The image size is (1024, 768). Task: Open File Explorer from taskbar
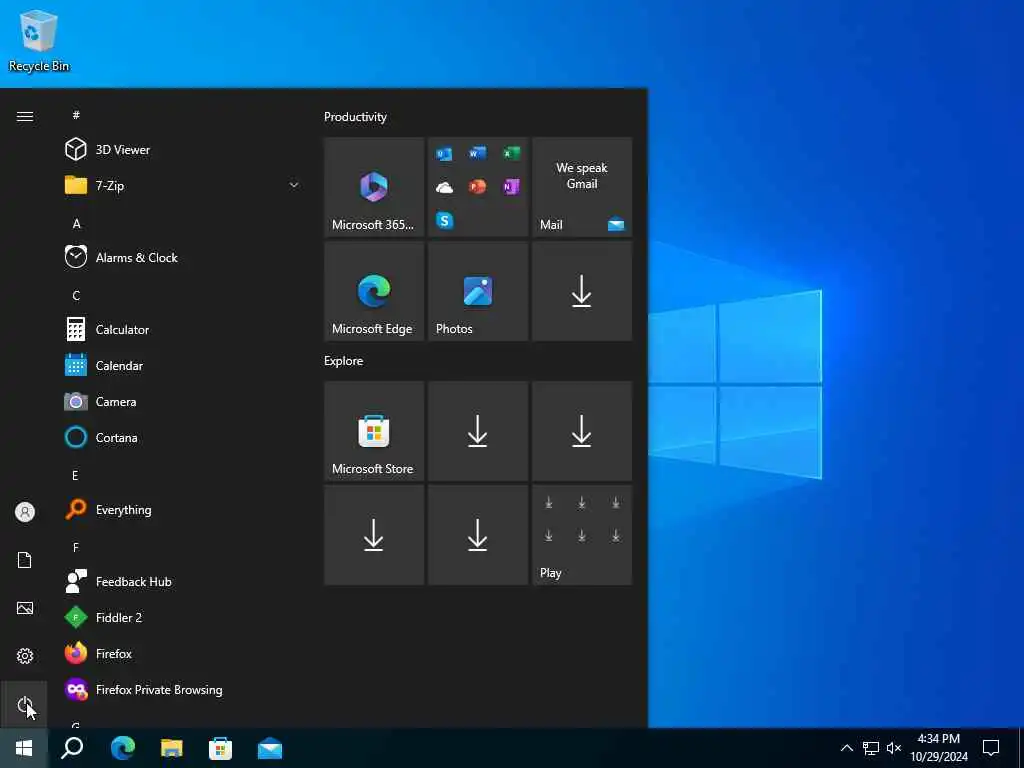click(172, 748)
